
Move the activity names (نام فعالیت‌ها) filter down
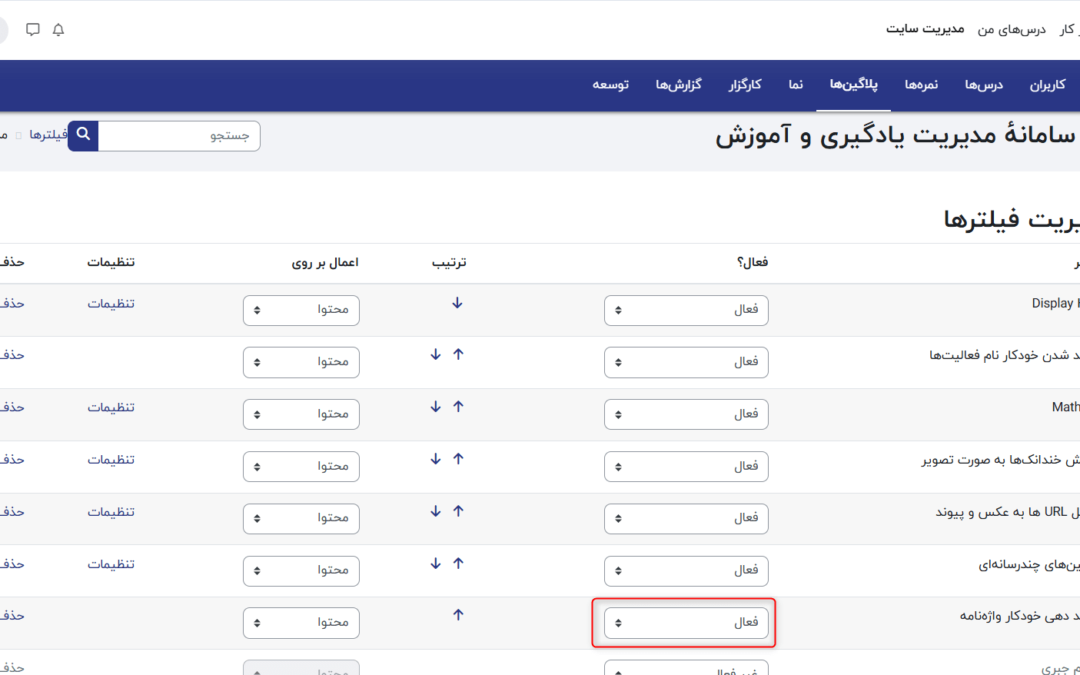point(435,354)
